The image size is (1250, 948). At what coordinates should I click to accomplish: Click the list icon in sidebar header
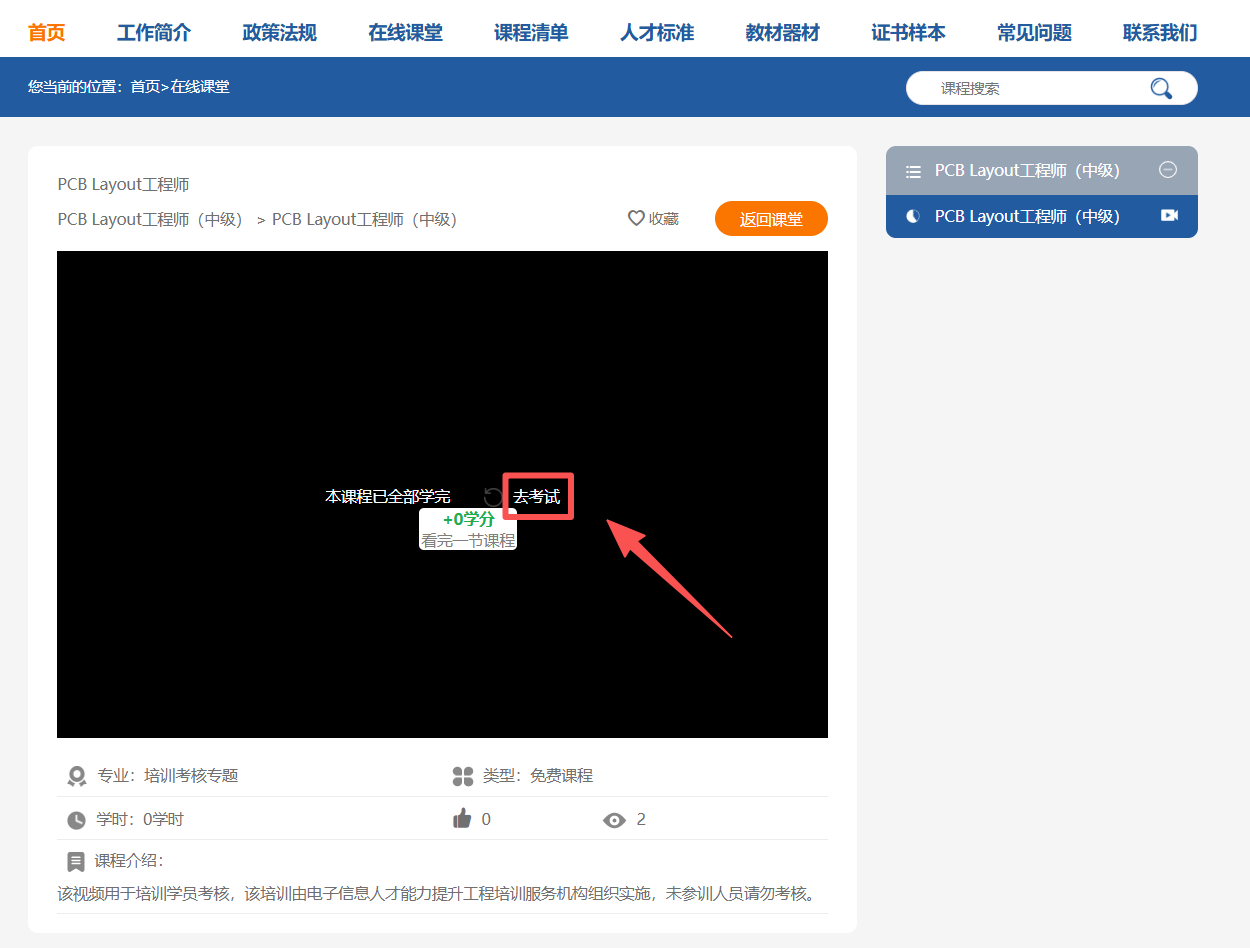click(x=912, y=171)
